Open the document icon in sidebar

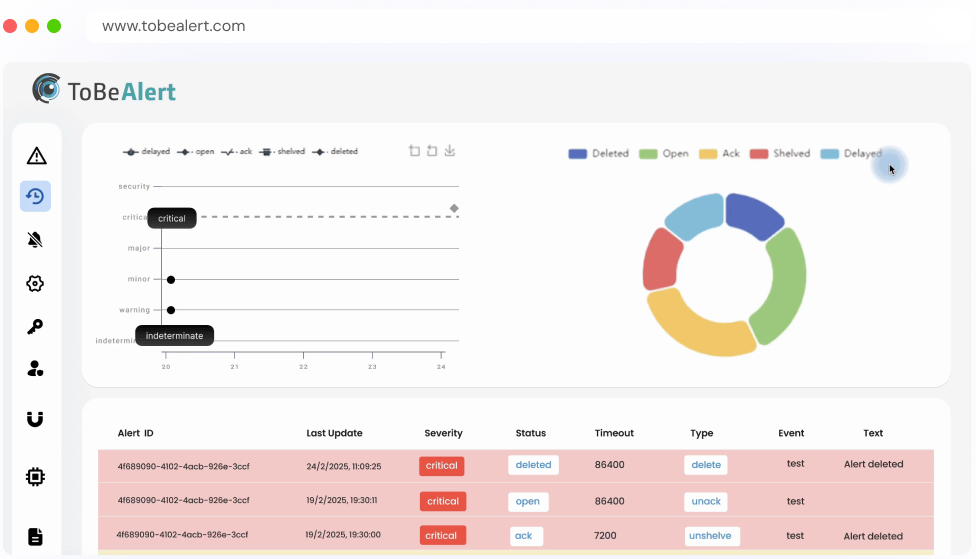[x=35, y=537]
